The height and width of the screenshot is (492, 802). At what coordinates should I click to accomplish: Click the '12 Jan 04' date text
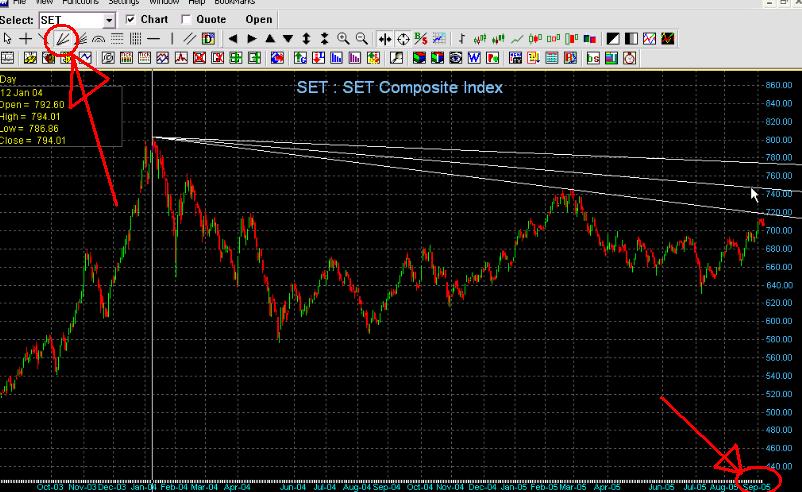(x=22, y=93)
